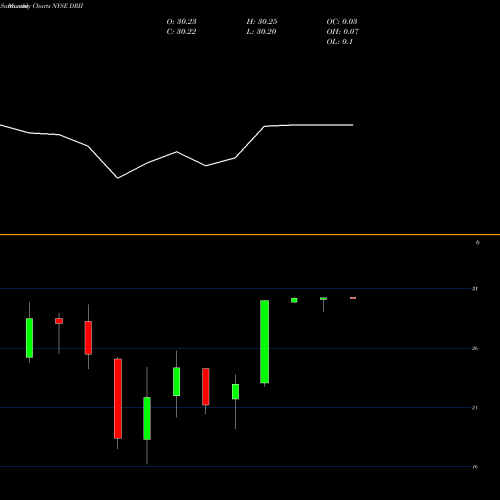Select the close value 'C: 30.22'
The image size is (500, 500).
click(x=181, y=32)
